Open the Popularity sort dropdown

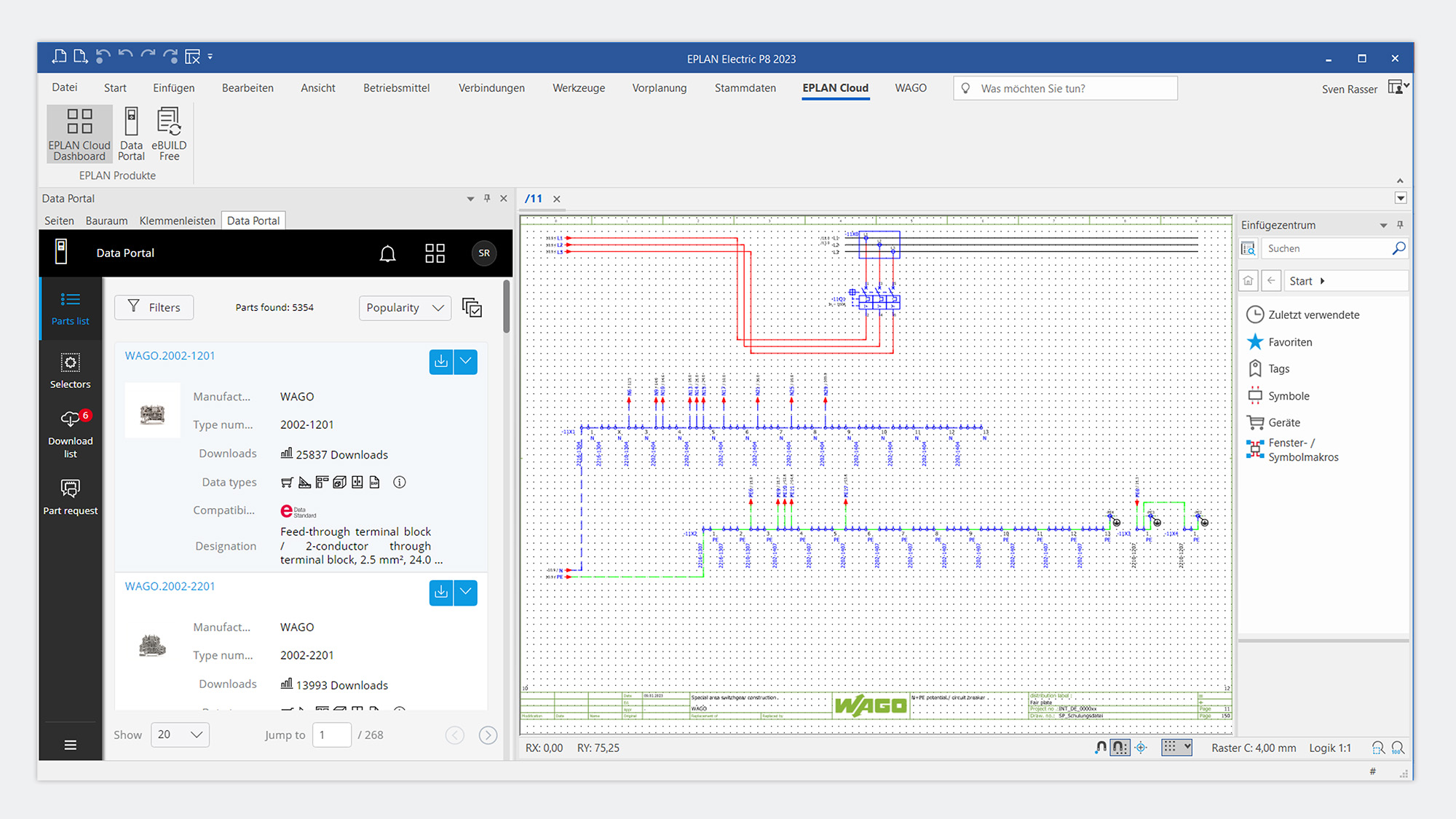[x=405, y=308]
